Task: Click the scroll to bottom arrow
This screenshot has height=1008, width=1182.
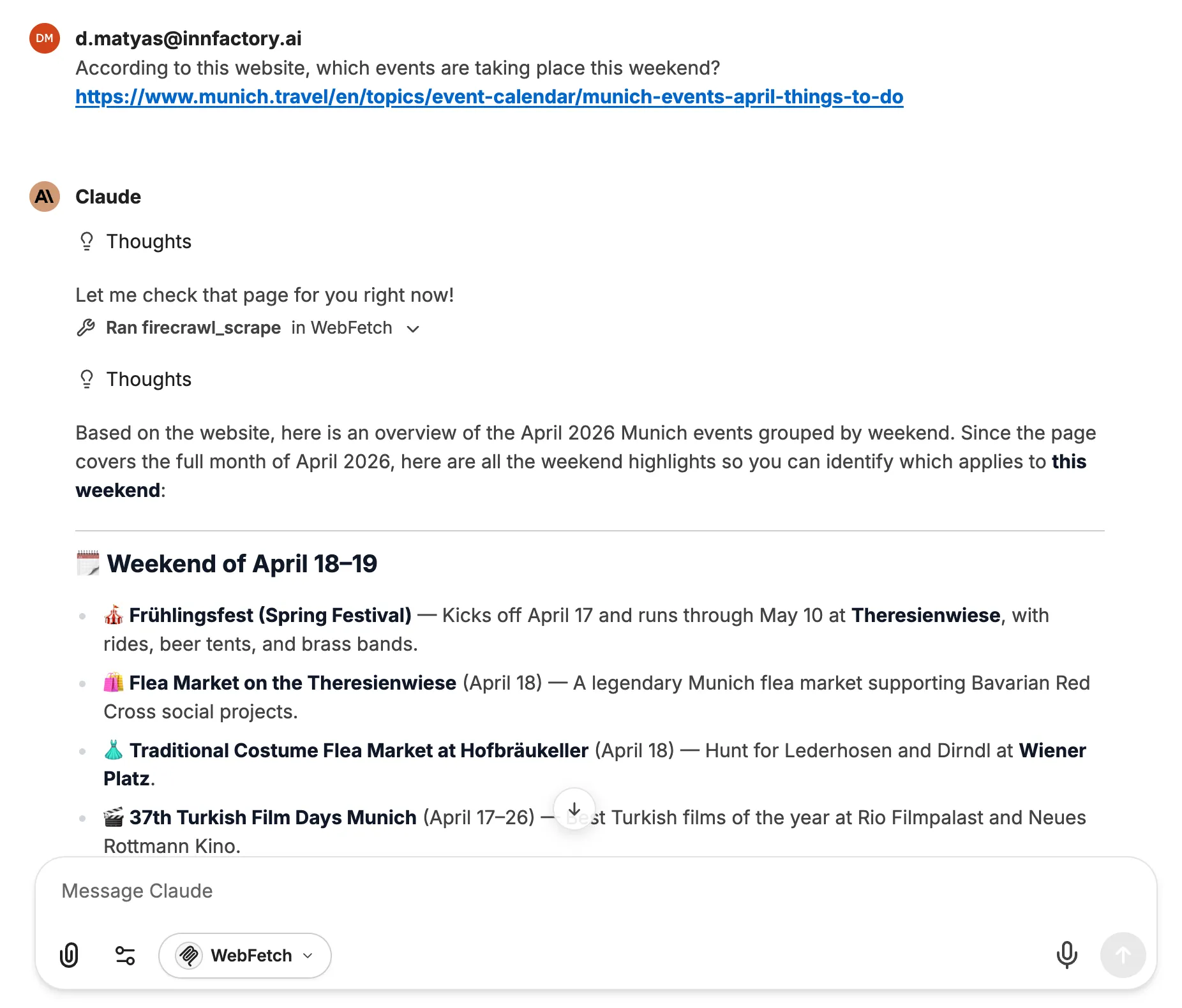Action: pyautogui.click(x=574, y=810)
